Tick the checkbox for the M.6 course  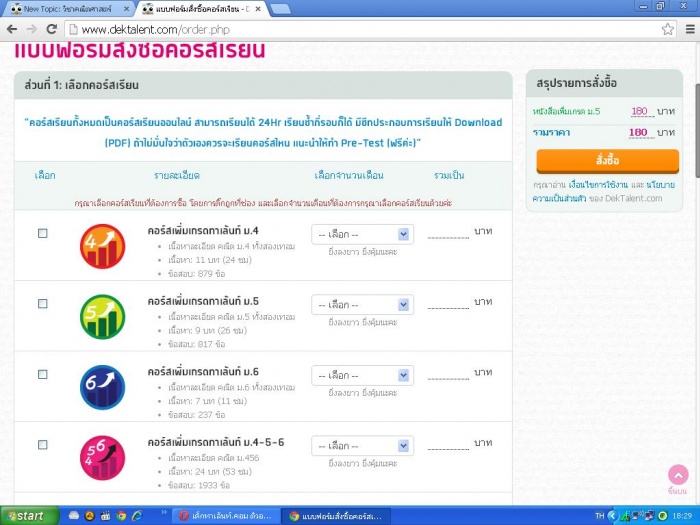pyautogui.click(x=43, y=374)
